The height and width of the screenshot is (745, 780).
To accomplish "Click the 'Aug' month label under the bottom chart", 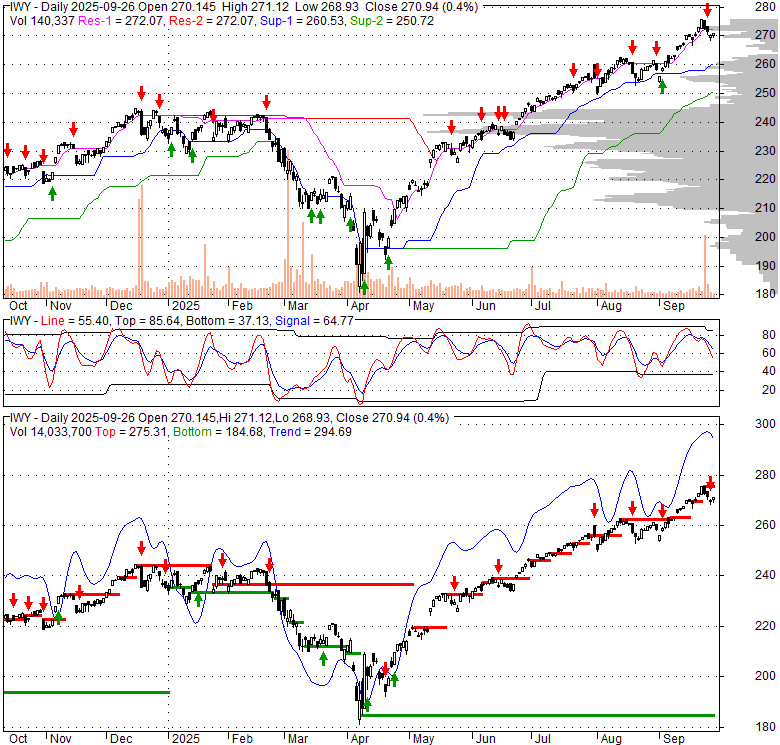I will (x=611, y=739).
